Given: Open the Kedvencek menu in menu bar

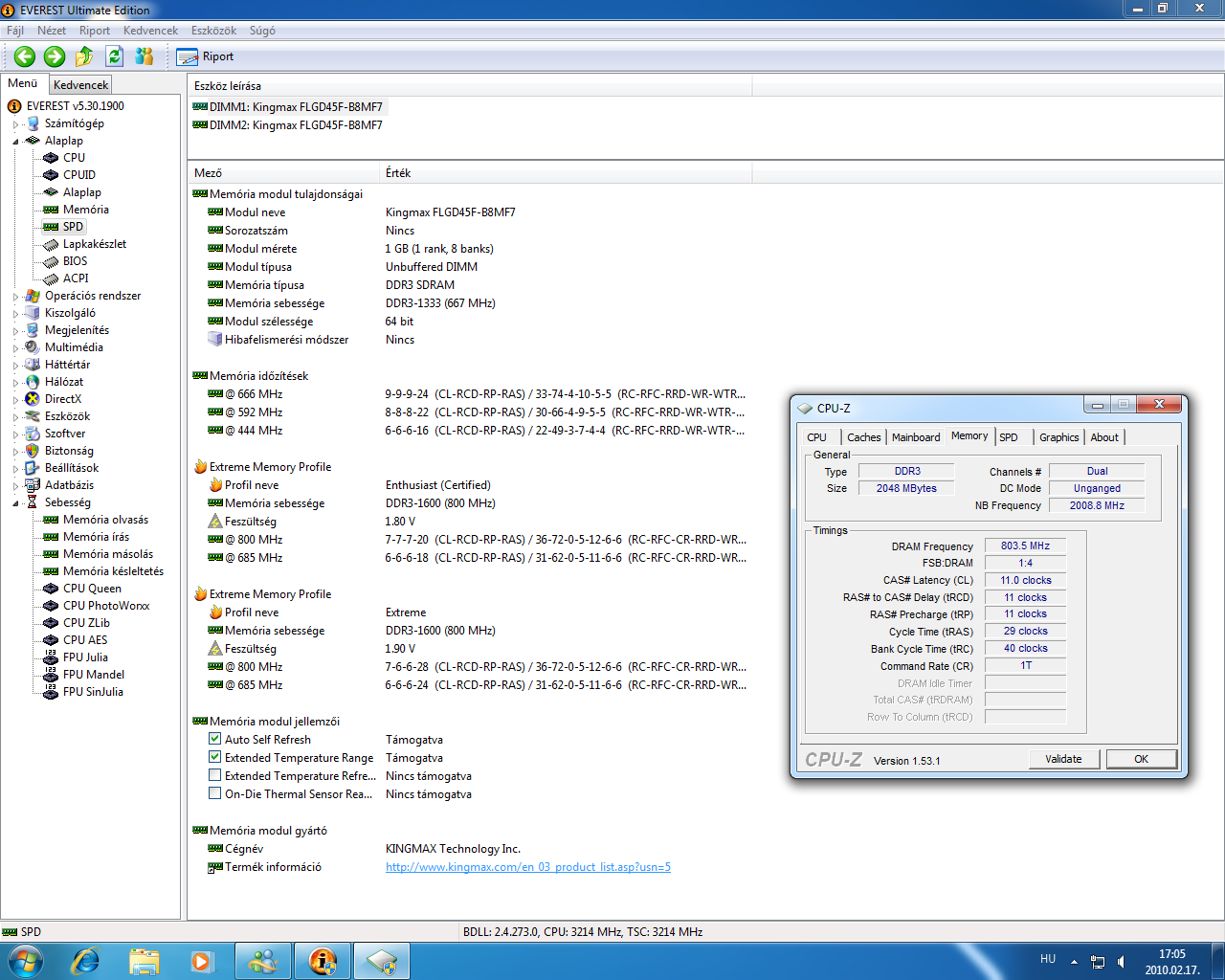Looking at the screenshot, I should pos(150,31).
